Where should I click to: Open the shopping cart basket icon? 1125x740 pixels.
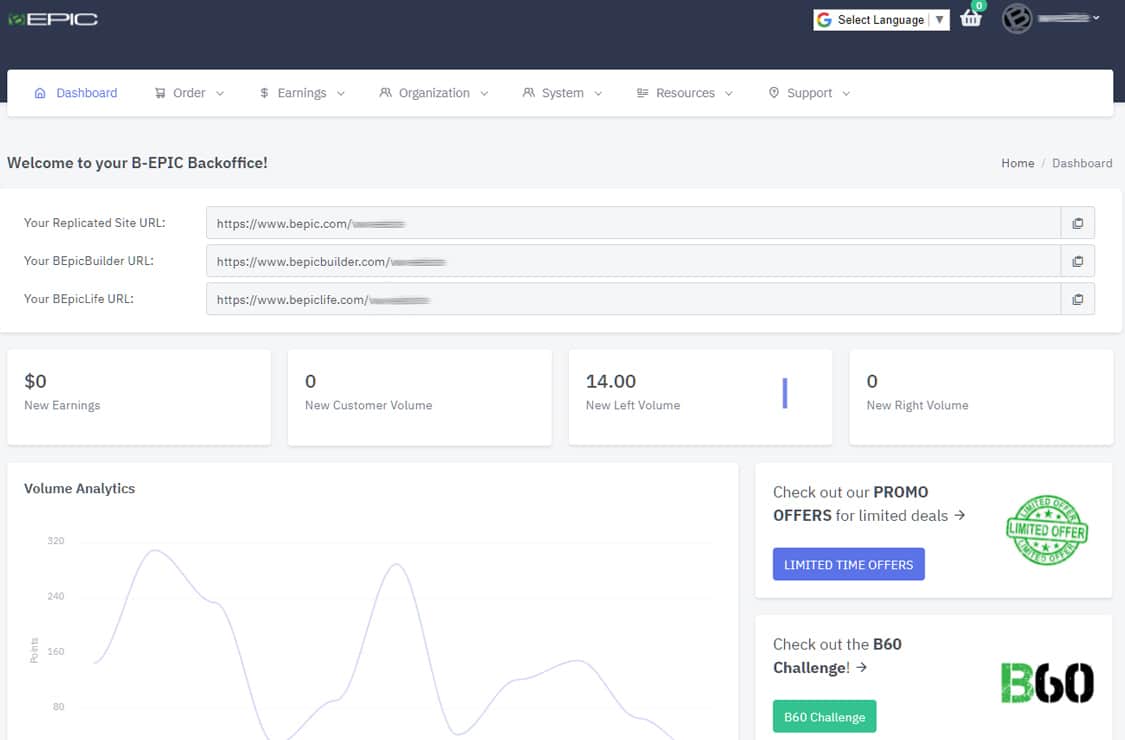tap(971, 18)
